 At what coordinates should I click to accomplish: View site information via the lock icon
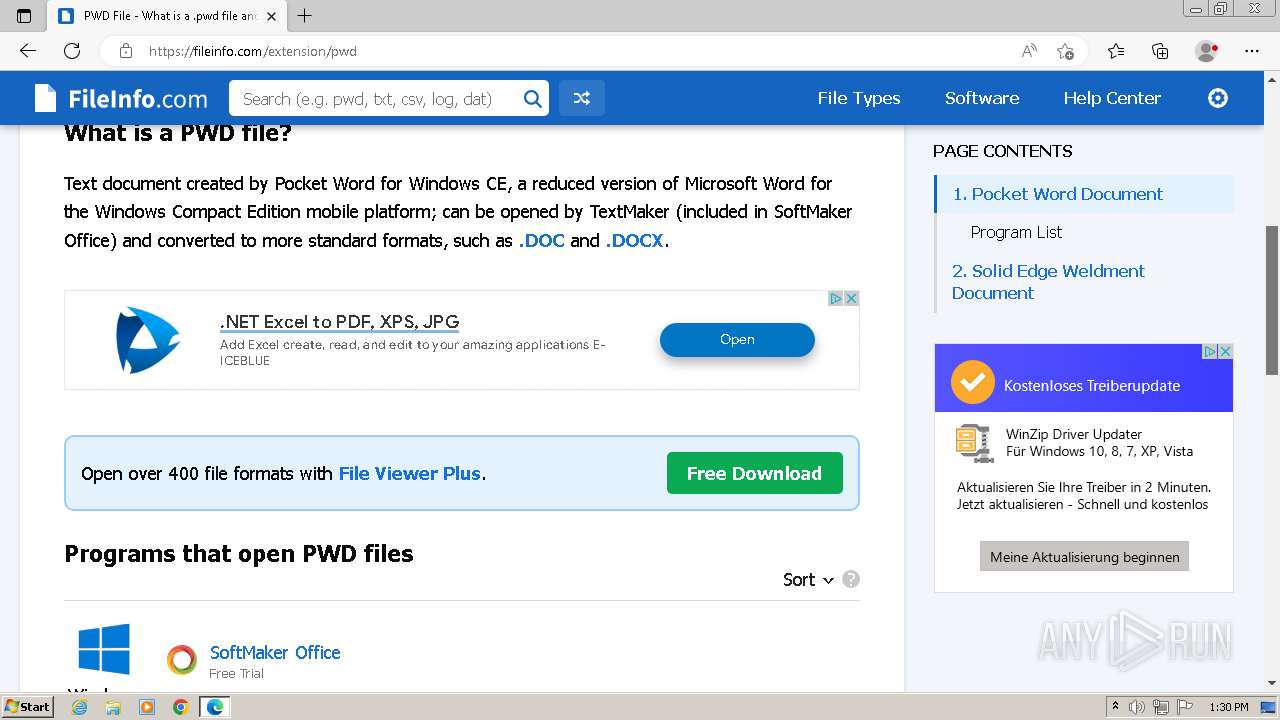coord(126,51)
